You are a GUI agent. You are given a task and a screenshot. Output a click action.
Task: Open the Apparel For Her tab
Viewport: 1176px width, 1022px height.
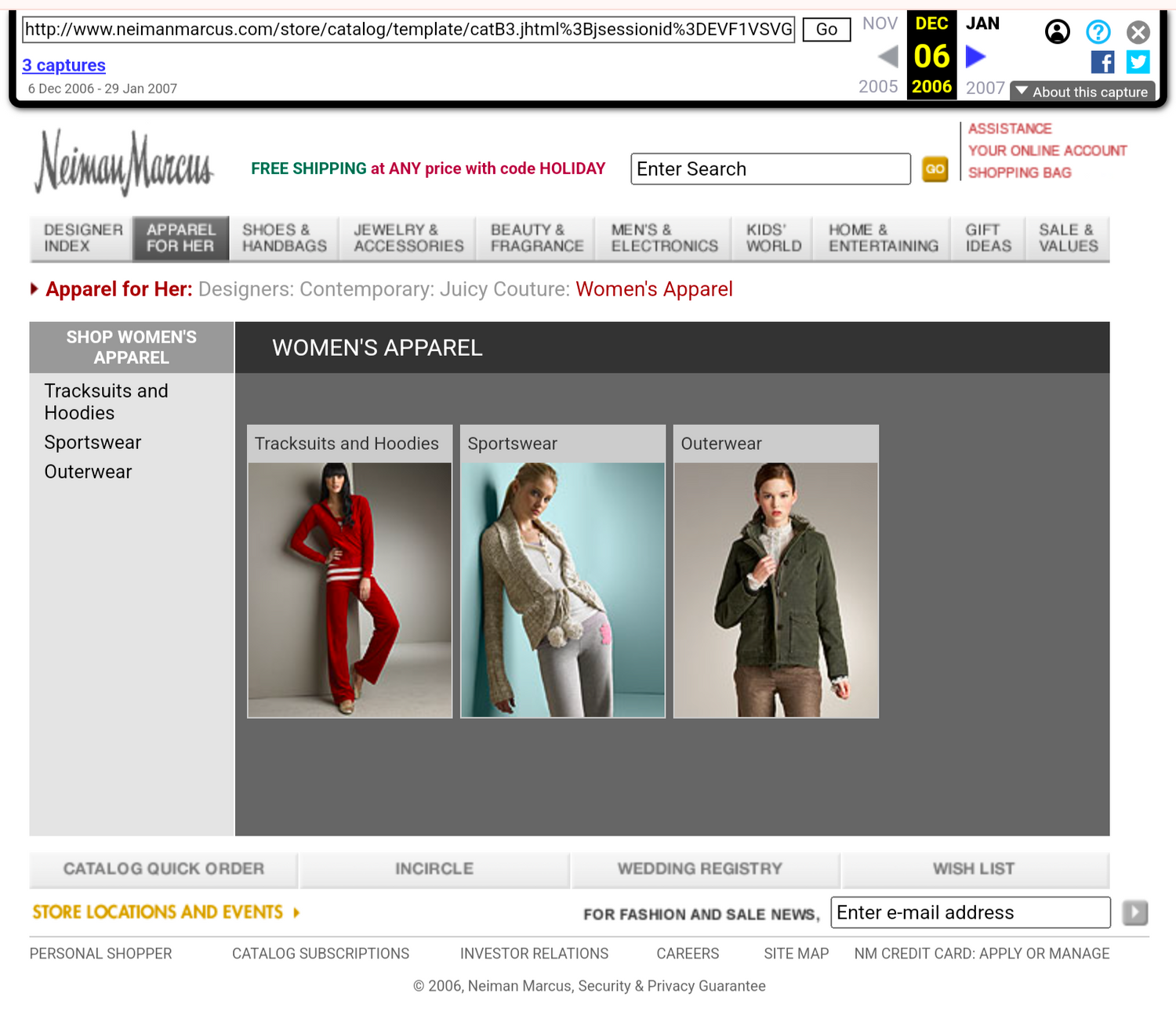click(181, 238)
